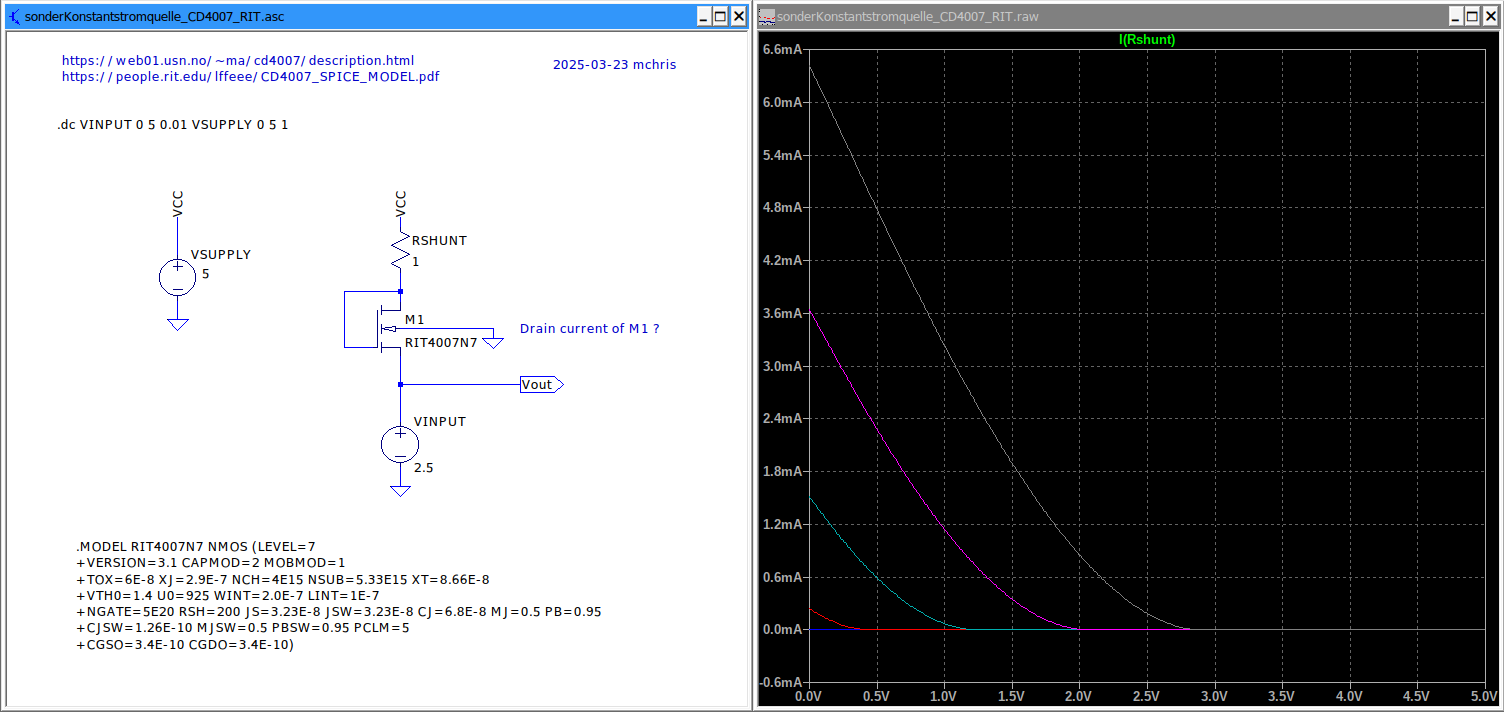Click the +CGSO=3.4E-10 CGDO line
This screenshot has width=1504, height=712.
185,644
